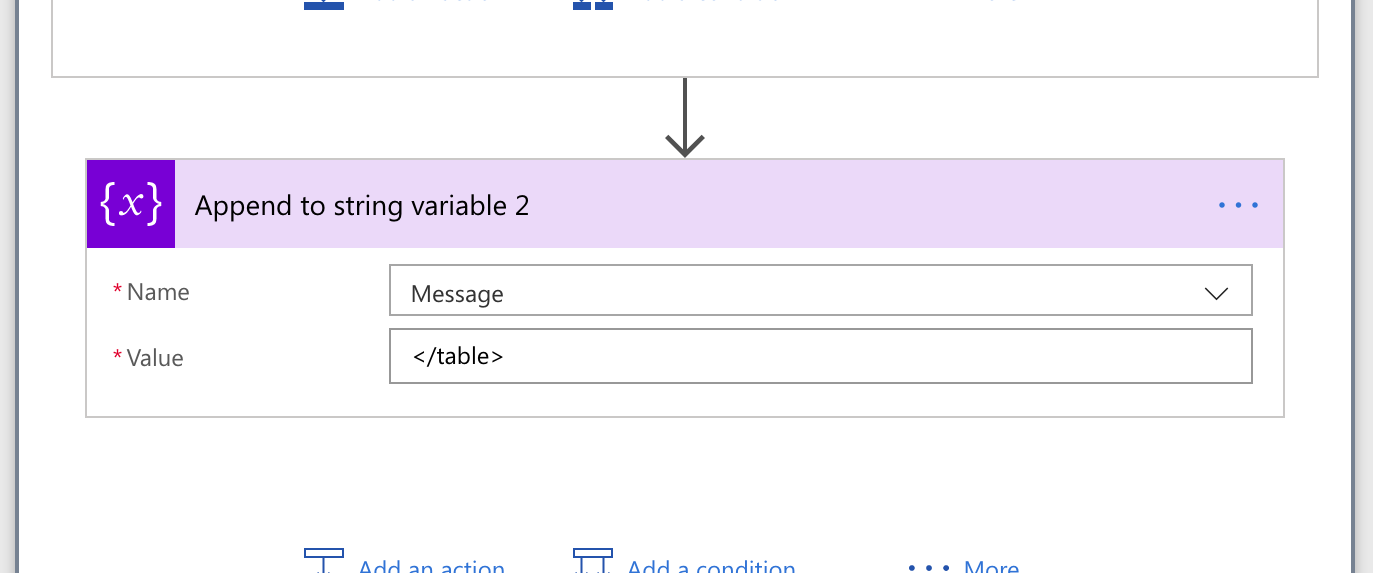Click the solid blue Add an action icon

click(x=324, y=4)
